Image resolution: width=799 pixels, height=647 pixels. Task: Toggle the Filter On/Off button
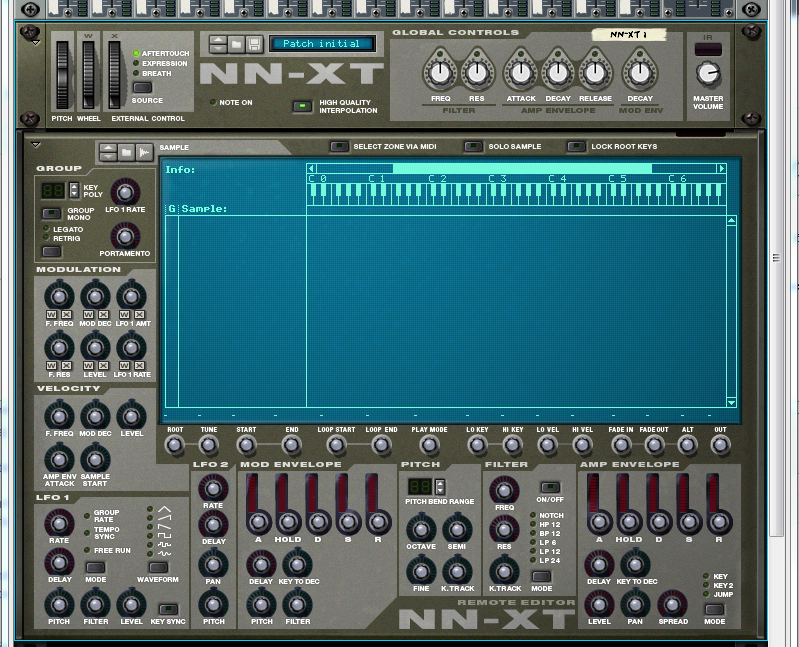549,487
